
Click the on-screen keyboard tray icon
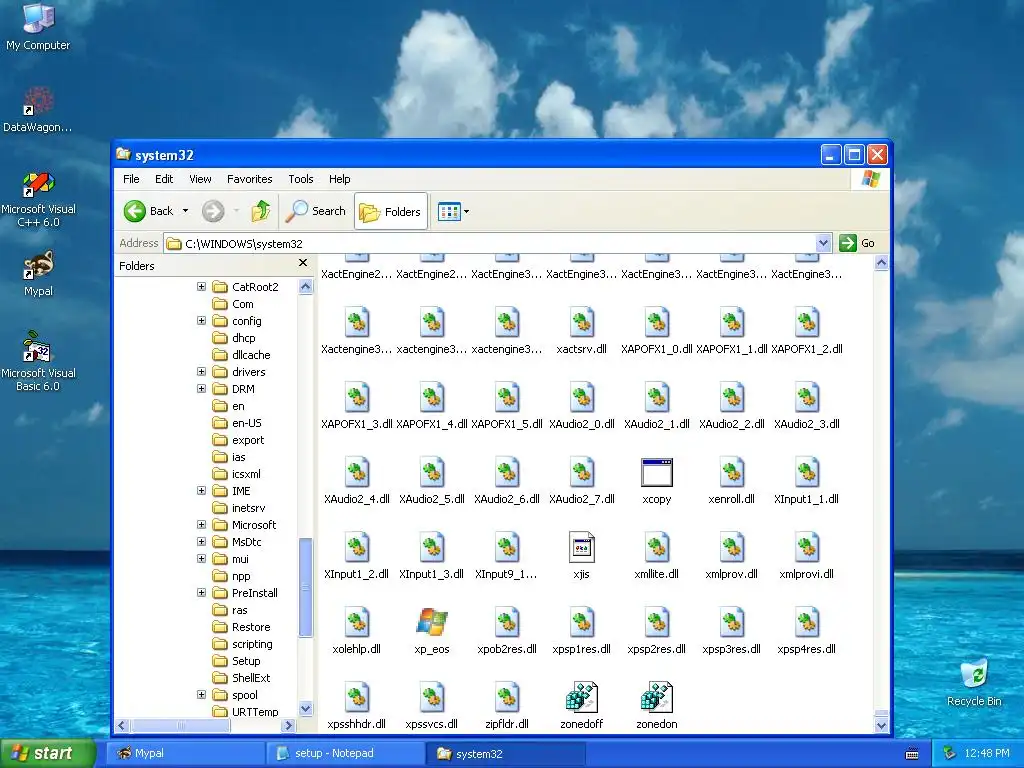[912, 754]
